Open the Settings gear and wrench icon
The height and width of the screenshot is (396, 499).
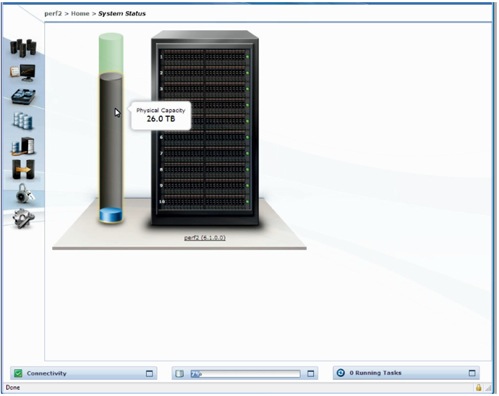23,218
